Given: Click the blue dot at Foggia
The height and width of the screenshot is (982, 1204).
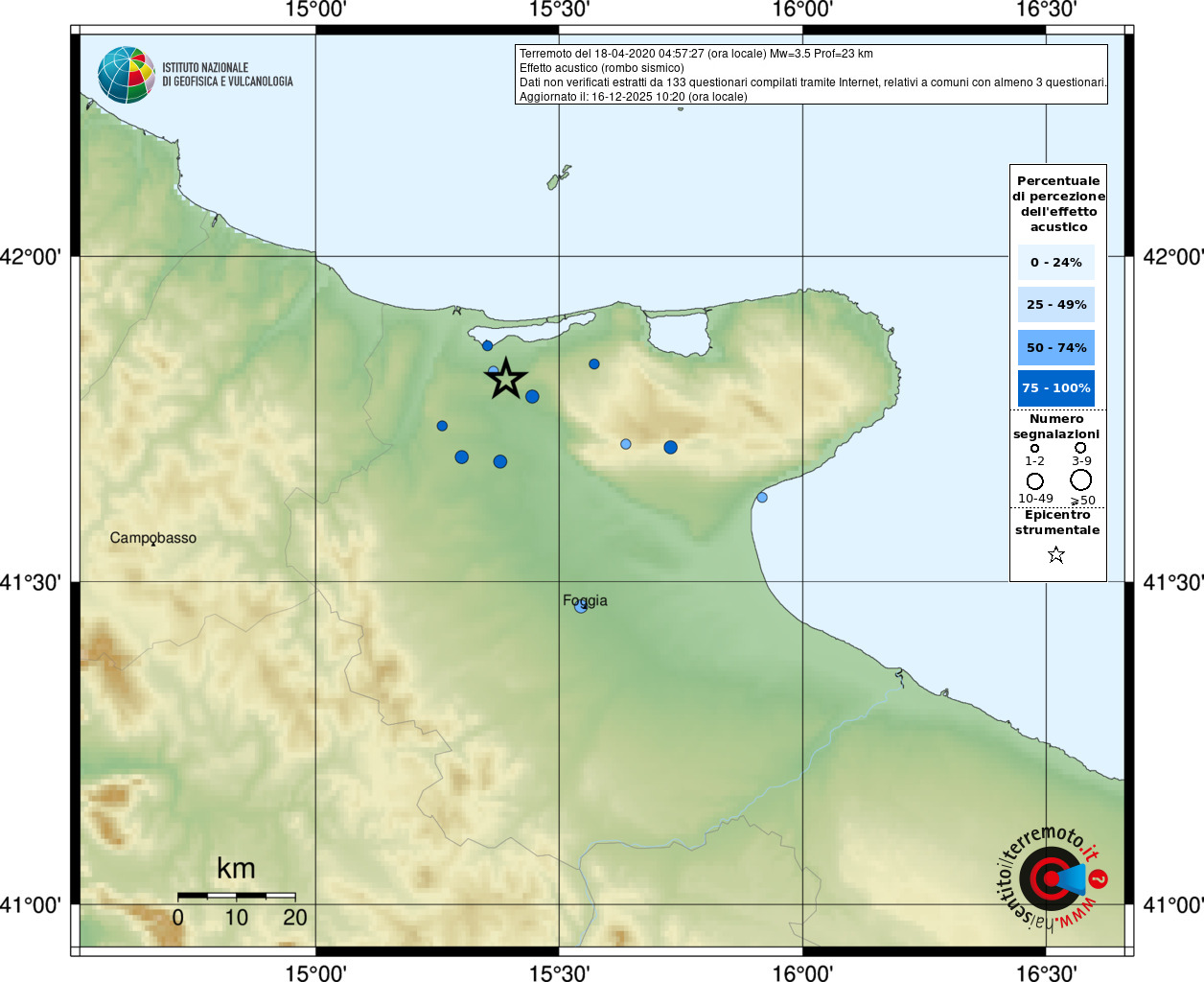Looking at the screenshot, I should pos(581,606).
